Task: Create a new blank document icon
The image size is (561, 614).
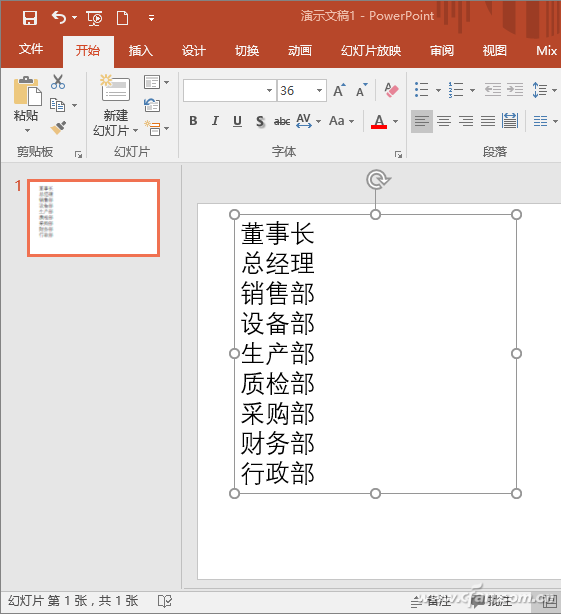Action: coord(123,18)
